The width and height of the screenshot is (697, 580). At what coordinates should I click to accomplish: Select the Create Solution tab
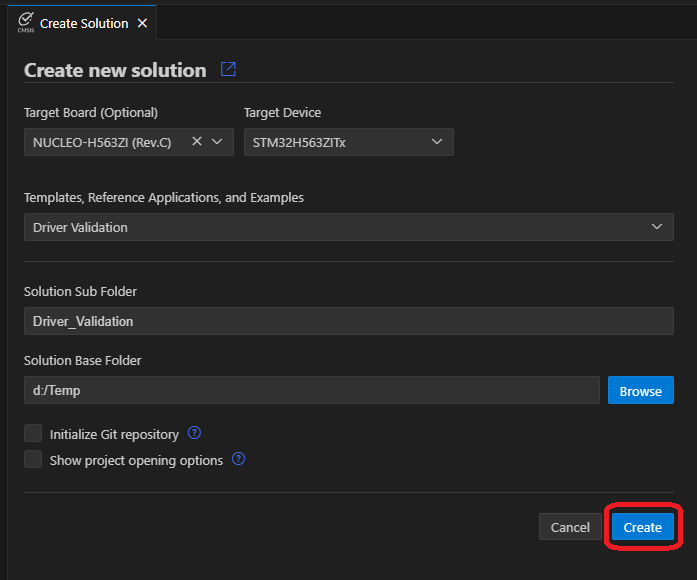[84, 23]
